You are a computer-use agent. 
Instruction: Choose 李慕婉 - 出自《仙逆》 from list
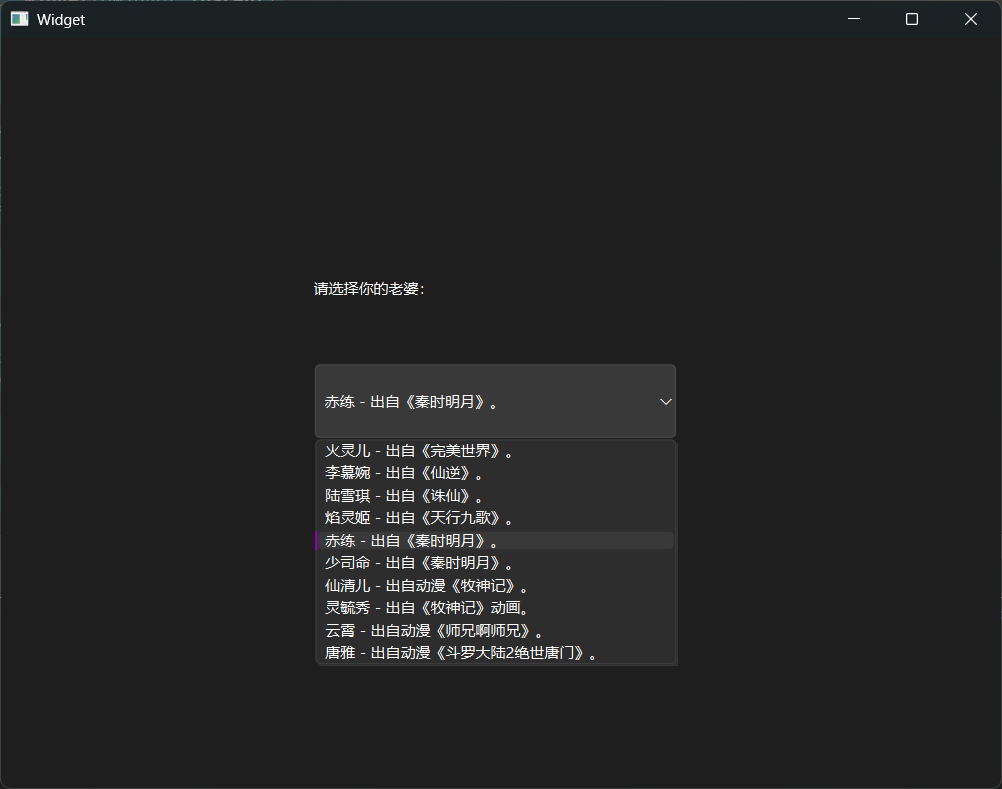click(495, 473)
